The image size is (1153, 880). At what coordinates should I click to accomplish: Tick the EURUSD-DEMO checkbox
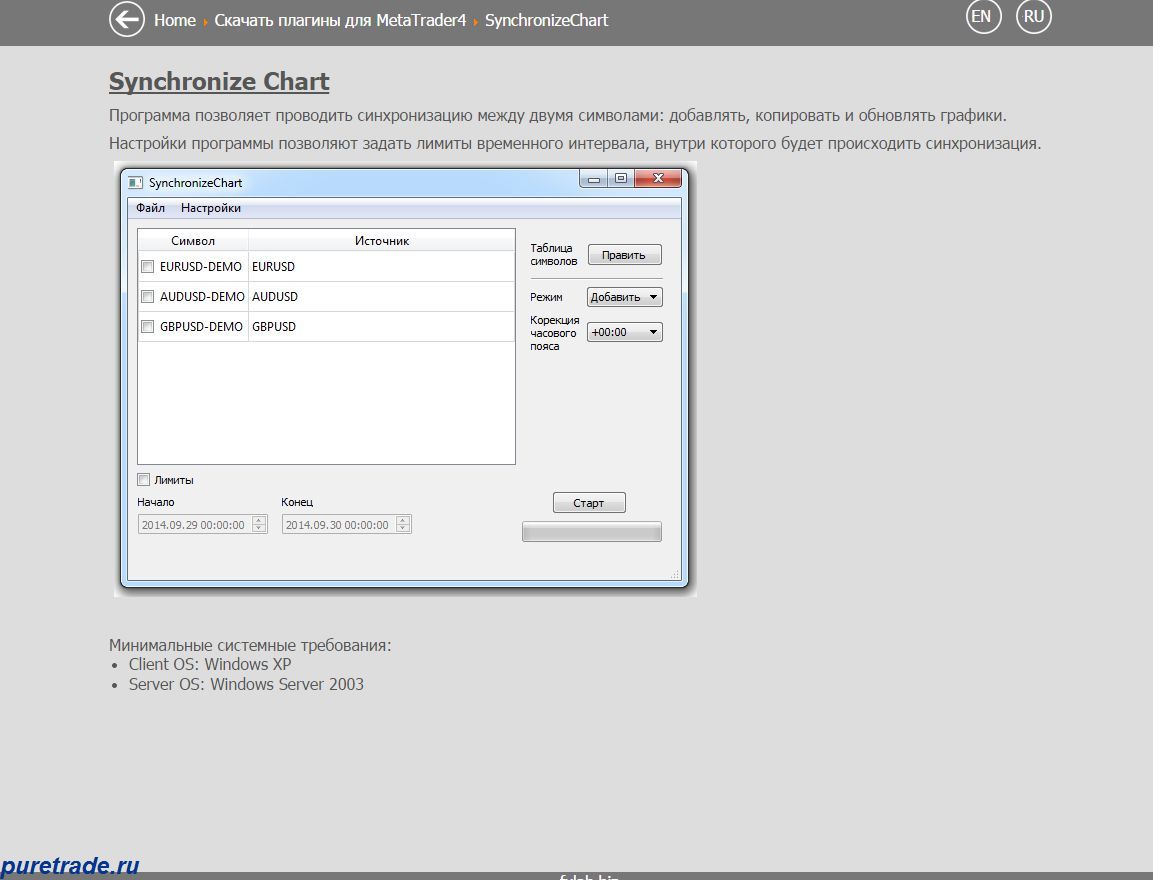(148, 267)
